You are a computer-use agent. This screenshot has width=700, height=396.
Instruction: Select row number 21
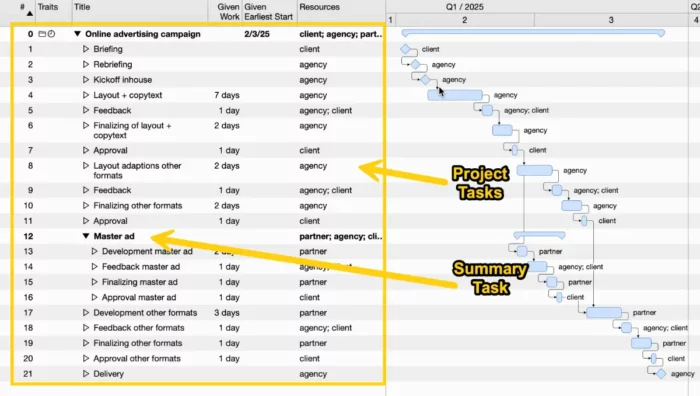point(28,374)
